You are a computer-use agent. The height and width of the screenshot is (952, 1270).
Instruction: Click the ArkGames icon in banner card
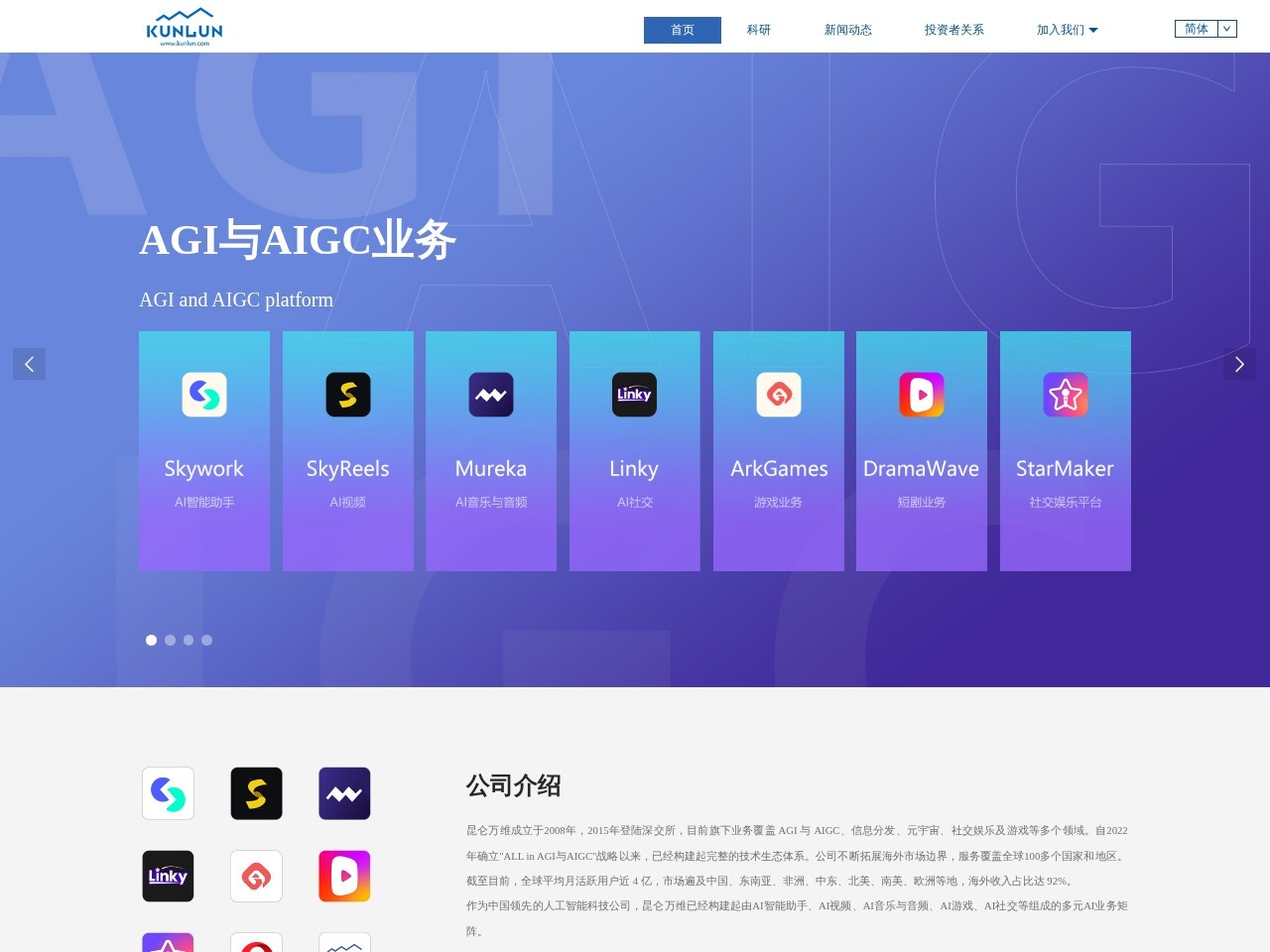[779, 395]
